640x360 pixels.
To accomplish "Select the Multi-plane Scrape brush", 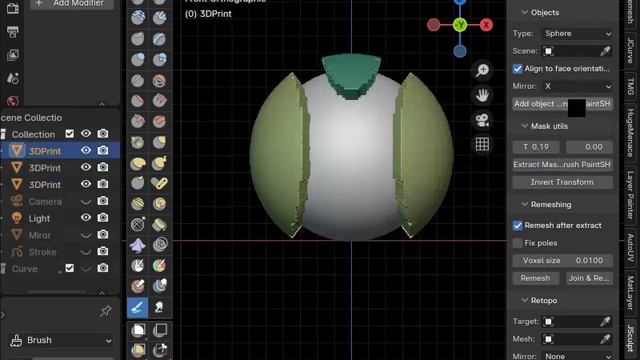I will click(x=159, y=121).
